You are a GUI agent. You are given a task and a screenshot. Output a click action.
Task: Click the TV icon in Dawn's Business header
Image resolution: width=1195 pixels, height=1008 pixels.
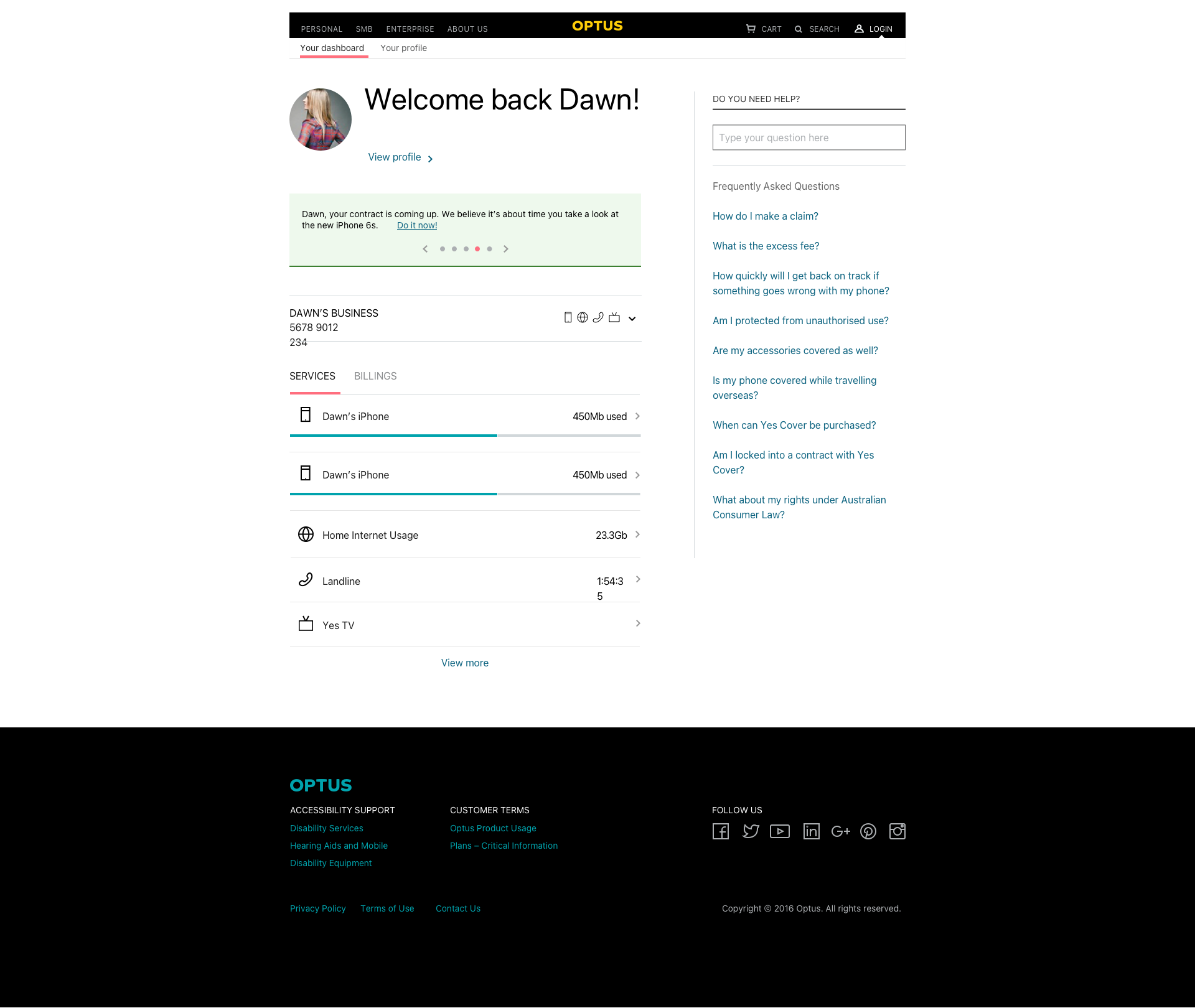point(614,317)
